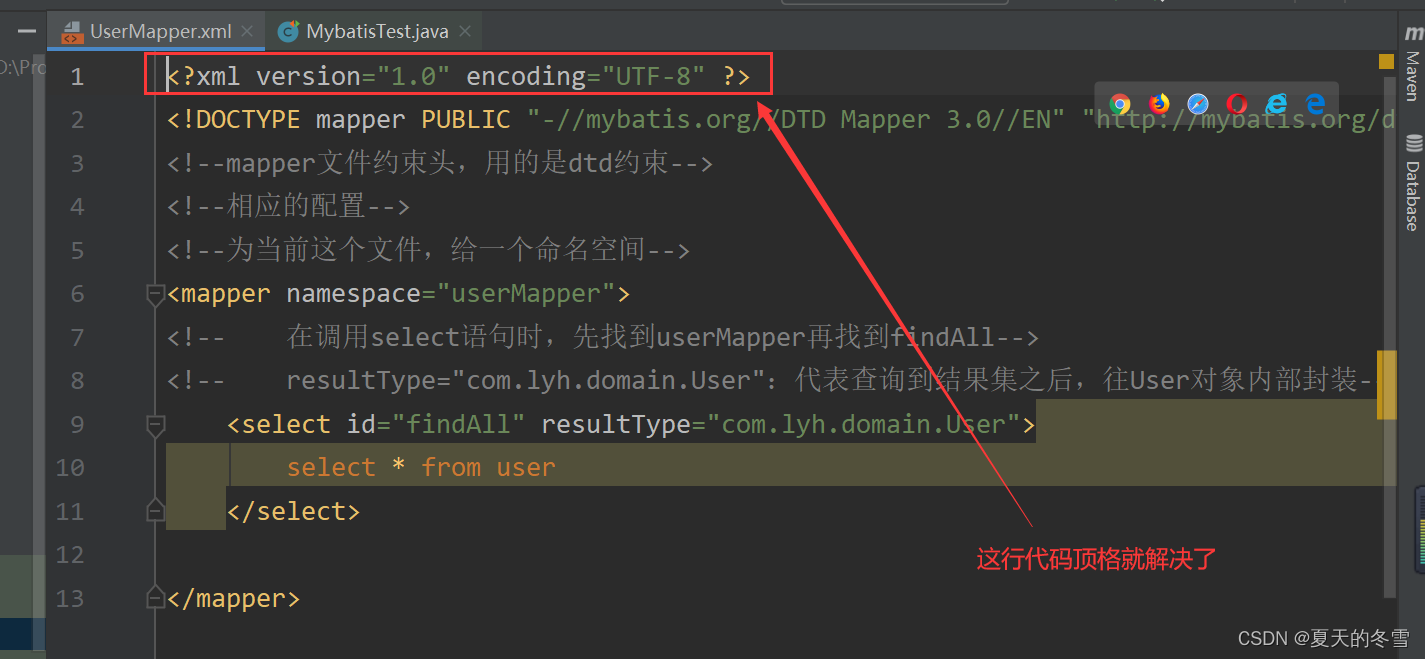Open file in Chrome browser preview

[x=1120, y=103]
